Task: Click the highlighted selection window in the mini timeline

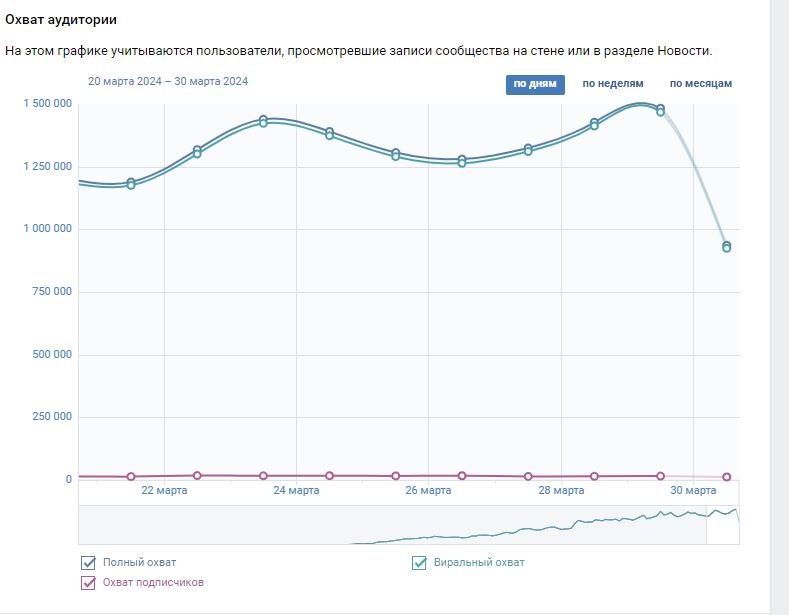Action: [722, 525]
